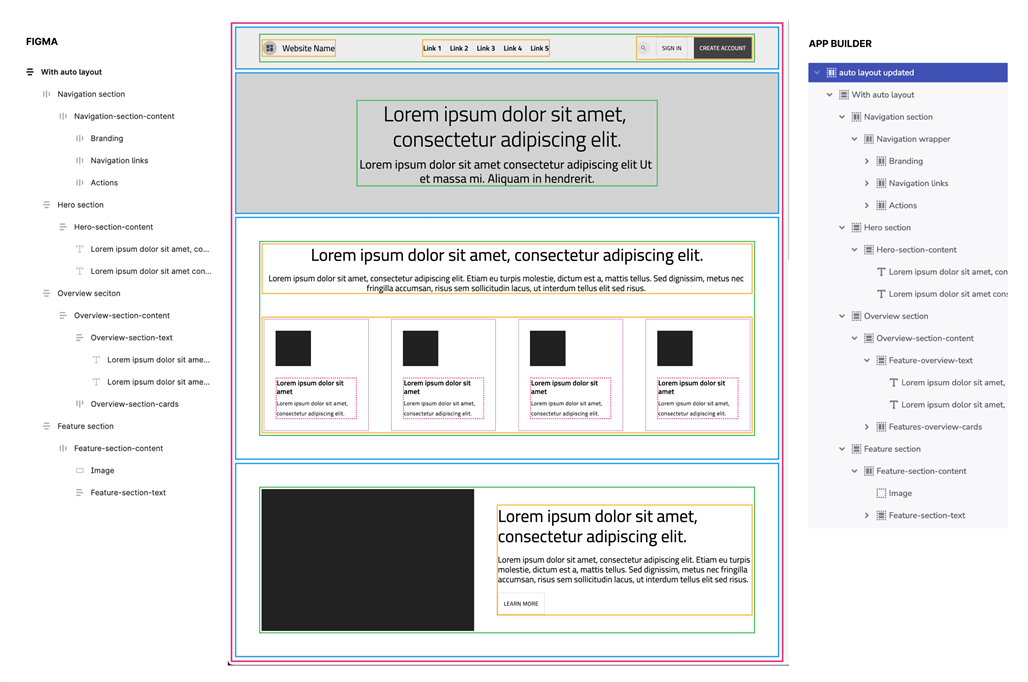This screenshot has width=1028, height=682.
Task: Click the Image rectangle icon in Figma layer list
Action: (80, 471)
